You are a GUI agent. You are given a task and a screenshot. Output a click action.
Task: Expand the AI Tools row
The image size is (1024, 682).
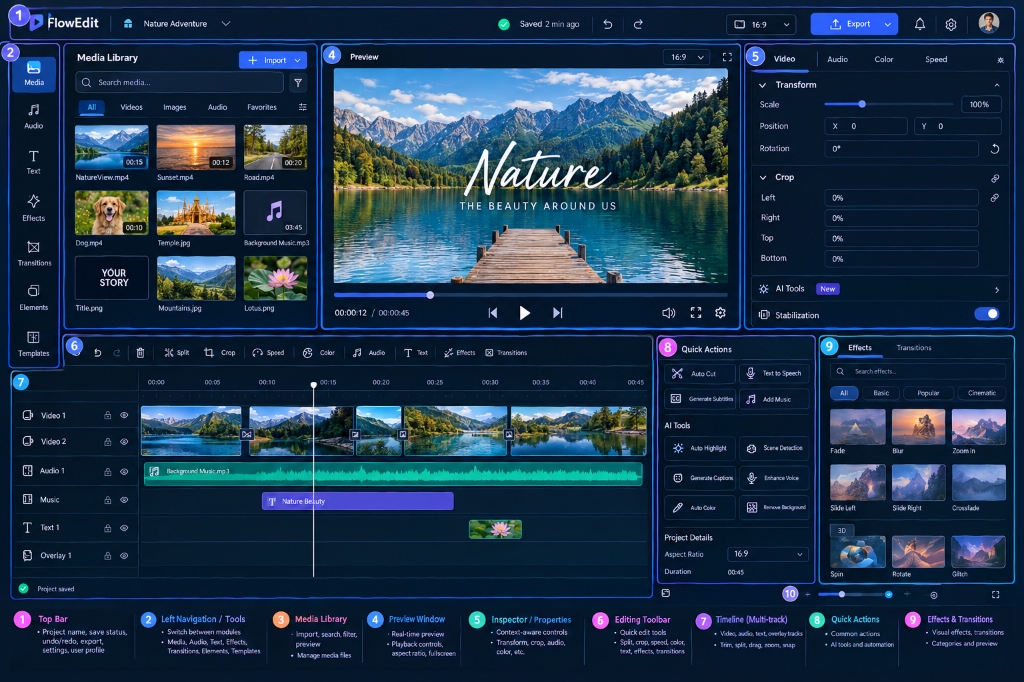[997, 289]
